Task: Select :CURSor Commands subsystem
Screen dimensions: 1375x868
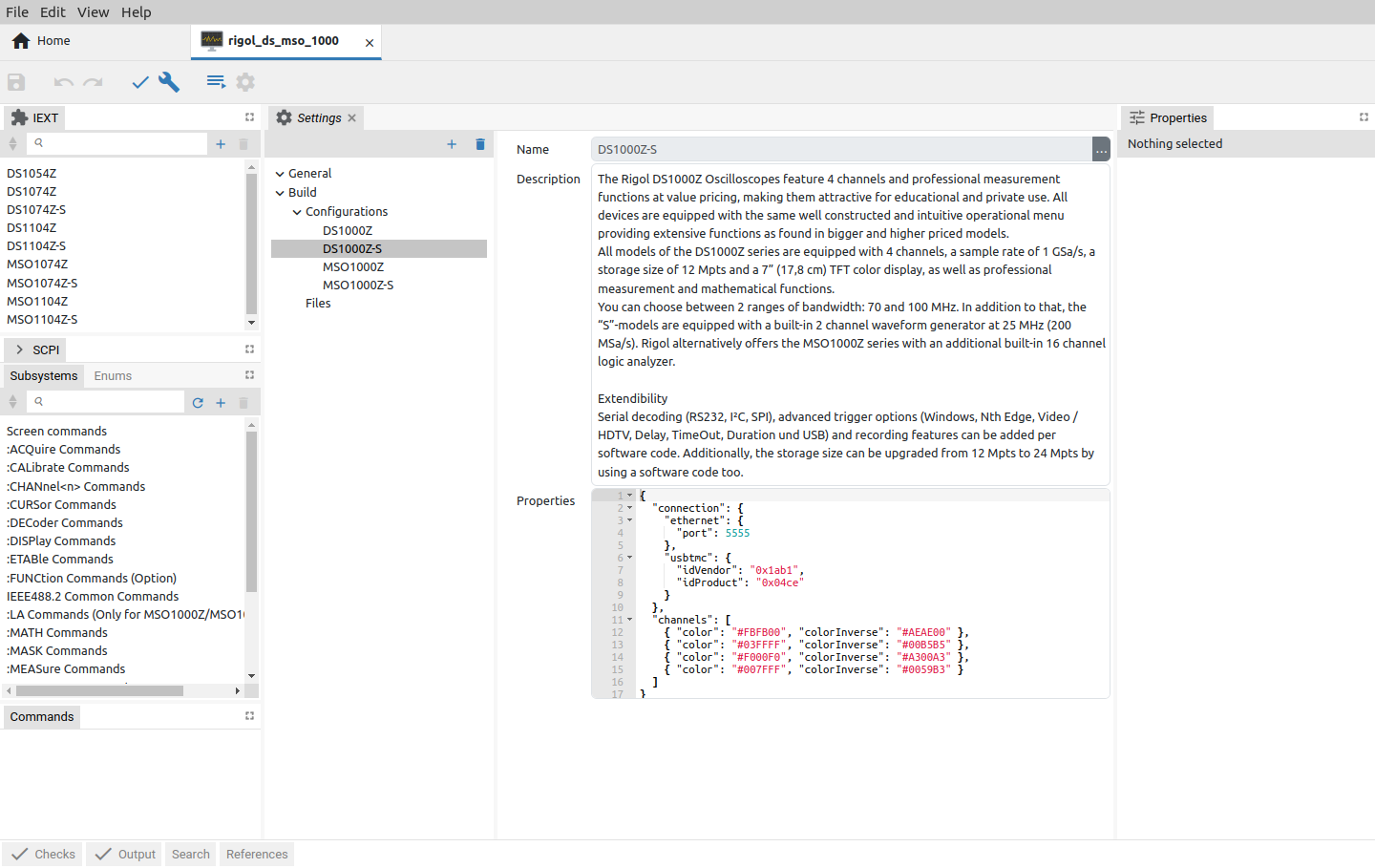Action: point(62,505)
